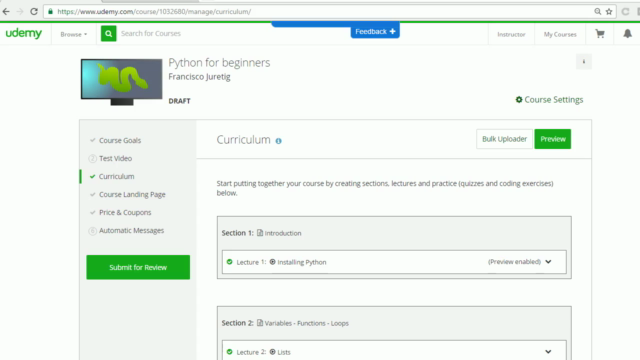
Task: Click Lecture 2 green check status icon
Action: pos(229,352)
